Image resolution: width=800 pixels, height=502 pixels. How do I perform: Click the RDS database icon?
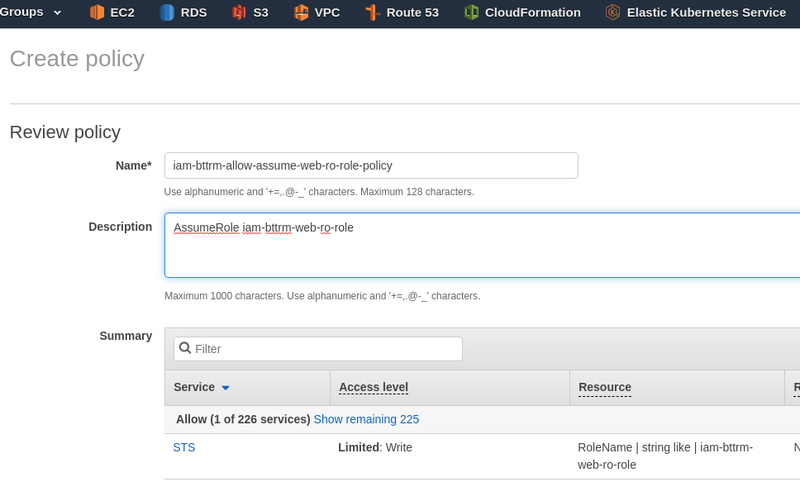coord(167,12)
